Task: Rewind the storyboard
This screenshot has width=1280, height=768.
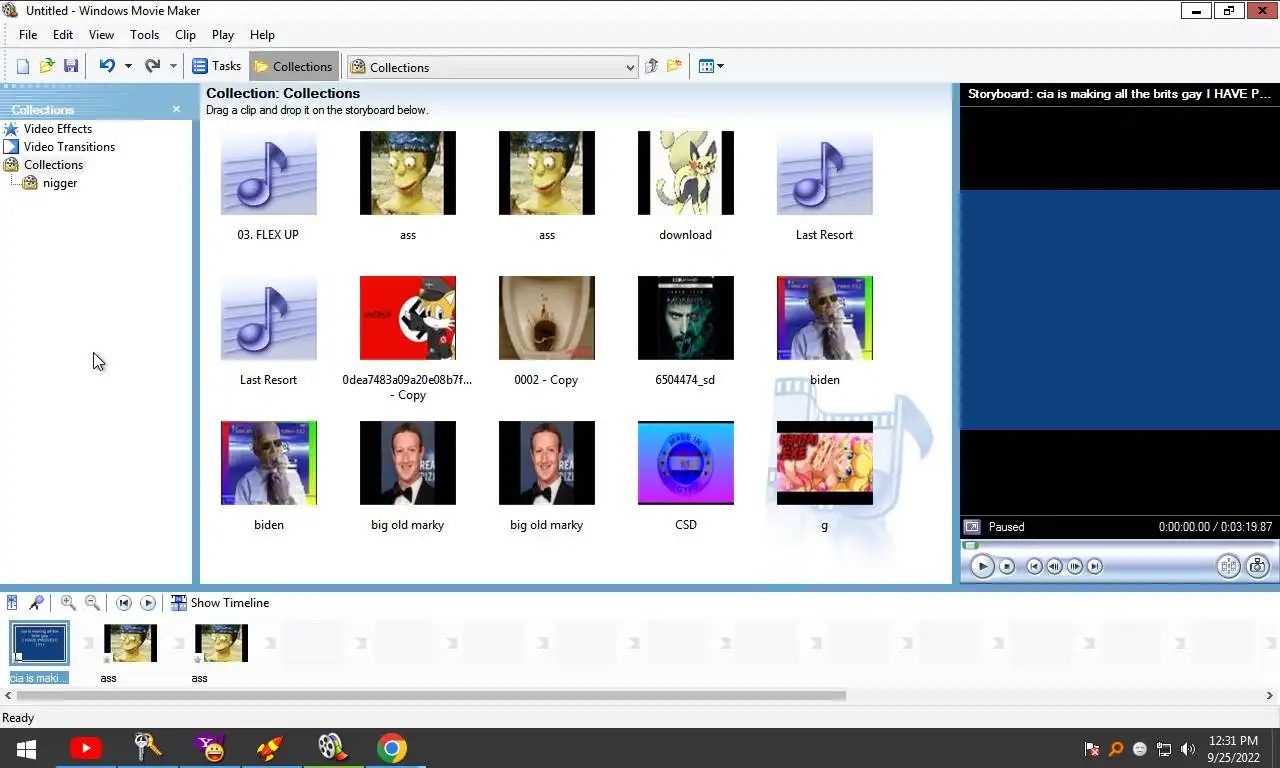Action: (x=124, y=603)
